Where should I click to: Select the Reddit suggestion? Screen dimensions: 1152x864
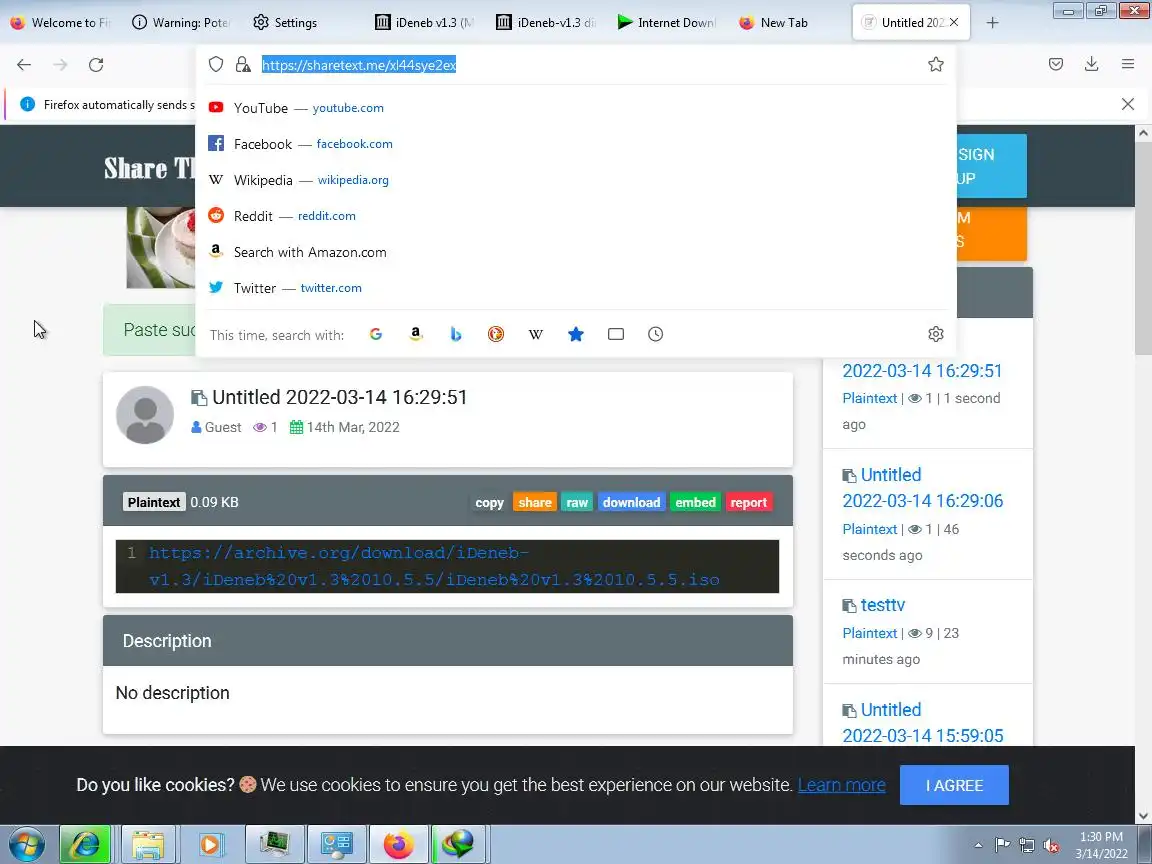coord(576,216)
